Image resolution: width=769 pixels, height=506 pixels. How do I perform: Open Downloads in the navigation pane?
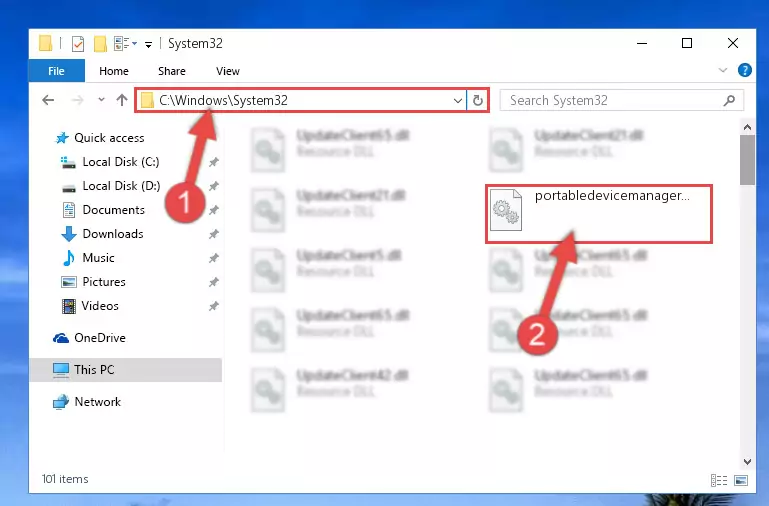[x=113, y=234]
